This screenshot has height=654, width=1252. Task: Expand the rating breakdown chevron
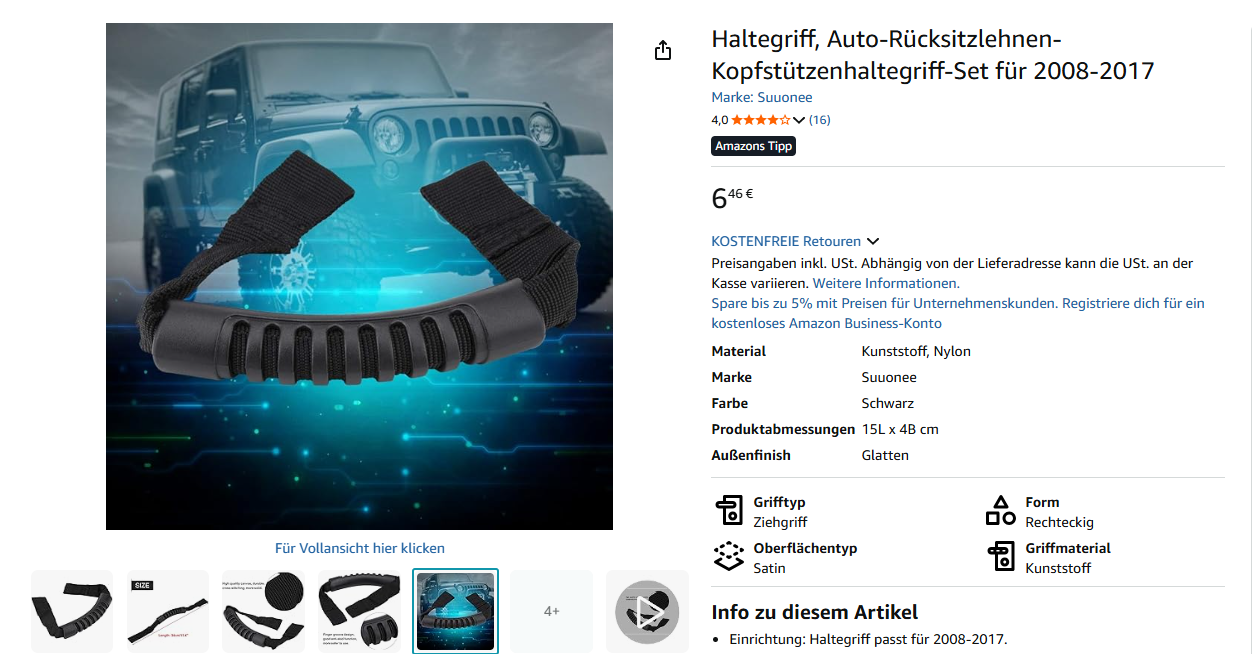(x=798, y=120)
